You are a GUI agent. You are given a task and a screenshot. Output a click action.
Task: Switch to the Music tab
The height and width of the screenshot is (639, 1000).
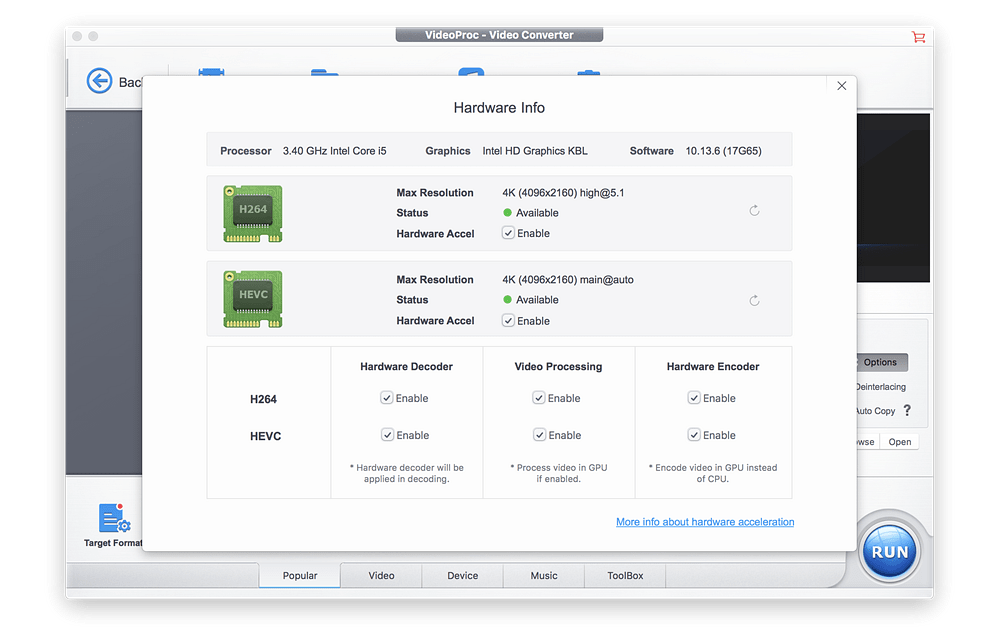[544, 575]
